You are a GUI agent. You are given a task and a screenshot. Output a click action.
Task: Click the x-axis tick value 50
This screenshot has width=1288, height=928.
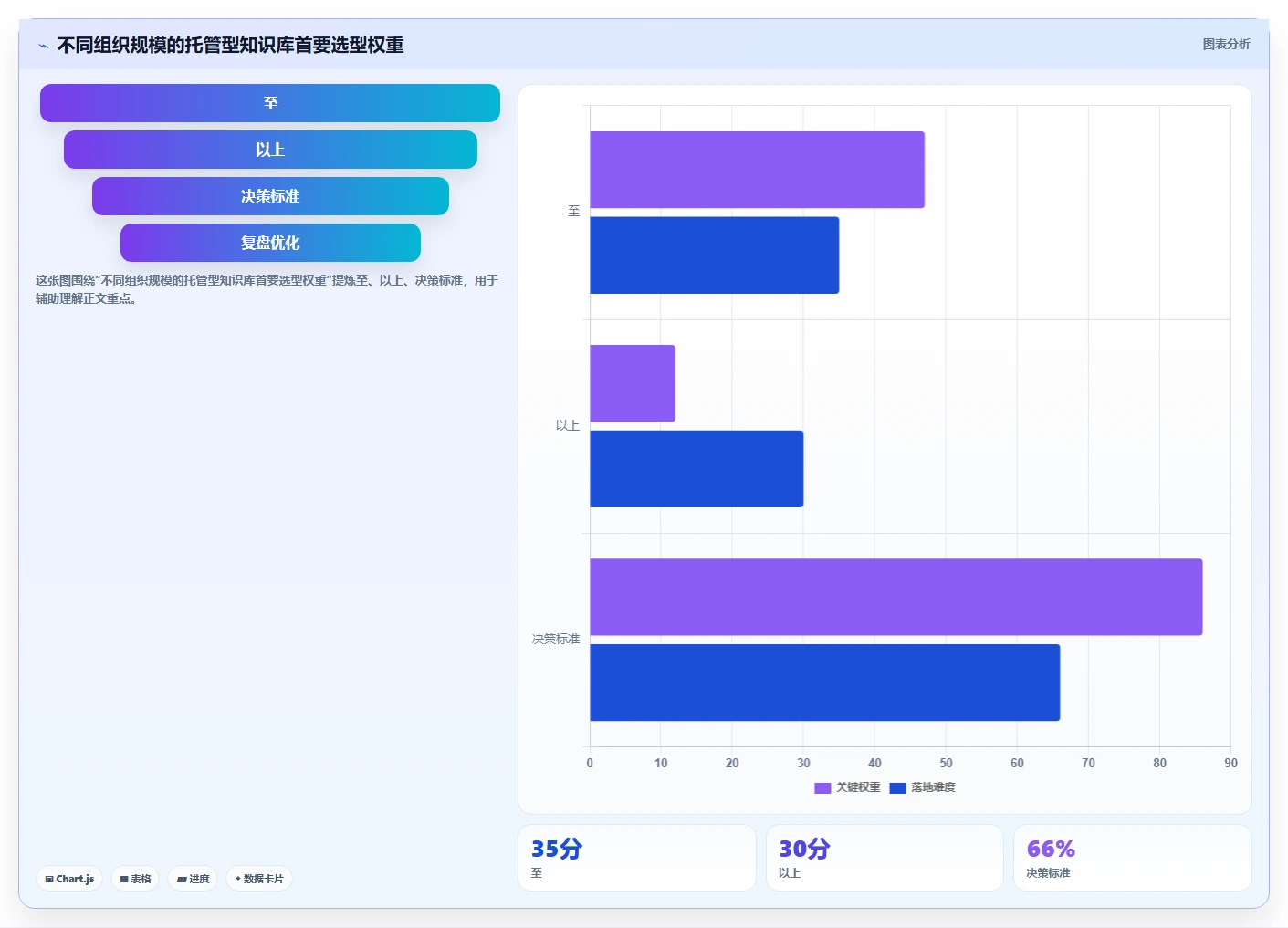(946, 763)
